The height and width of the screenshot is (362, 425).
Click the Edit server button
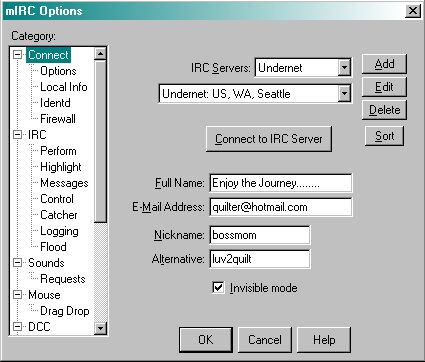coord(384,87)
